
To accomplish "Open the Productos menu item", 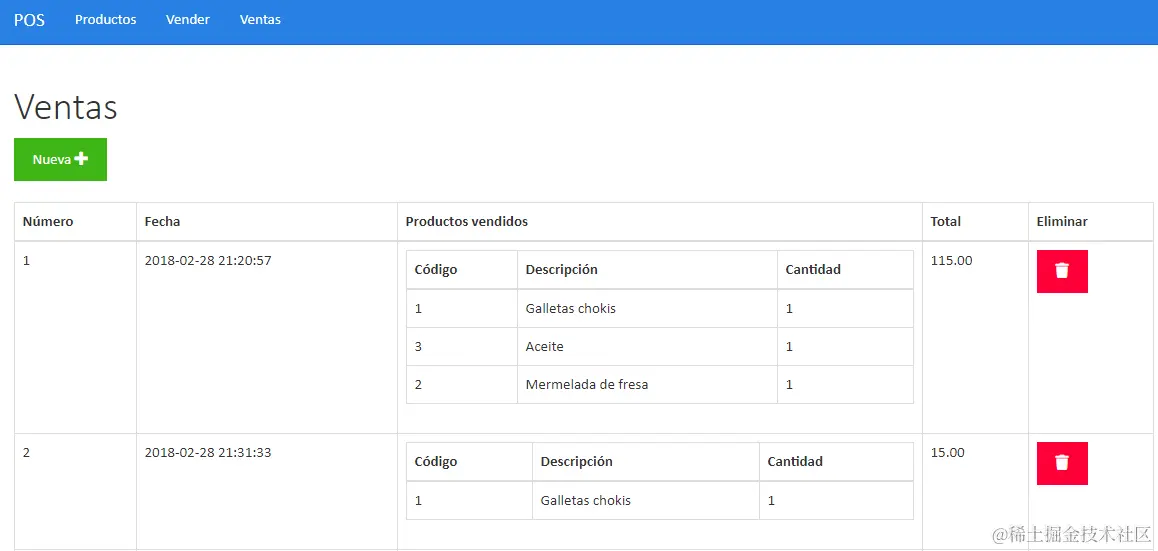I will click(106, 20).
